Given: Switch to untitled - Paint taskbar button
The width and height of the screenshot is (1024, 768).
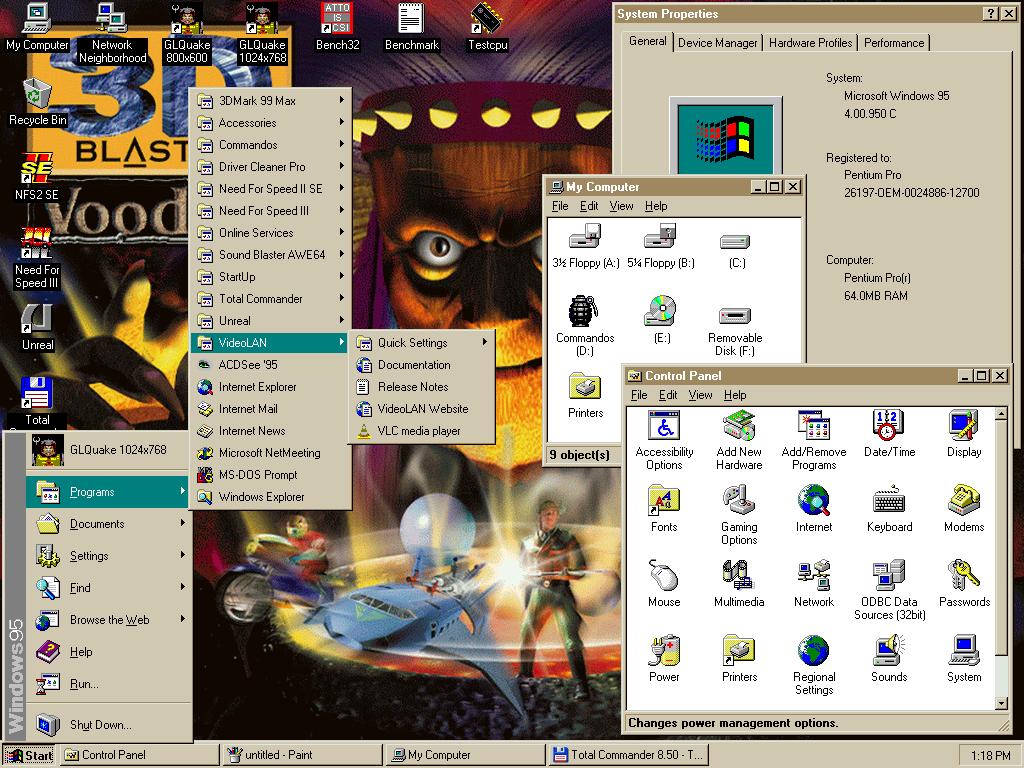Looking at the screenshot, I should point(301,755).
